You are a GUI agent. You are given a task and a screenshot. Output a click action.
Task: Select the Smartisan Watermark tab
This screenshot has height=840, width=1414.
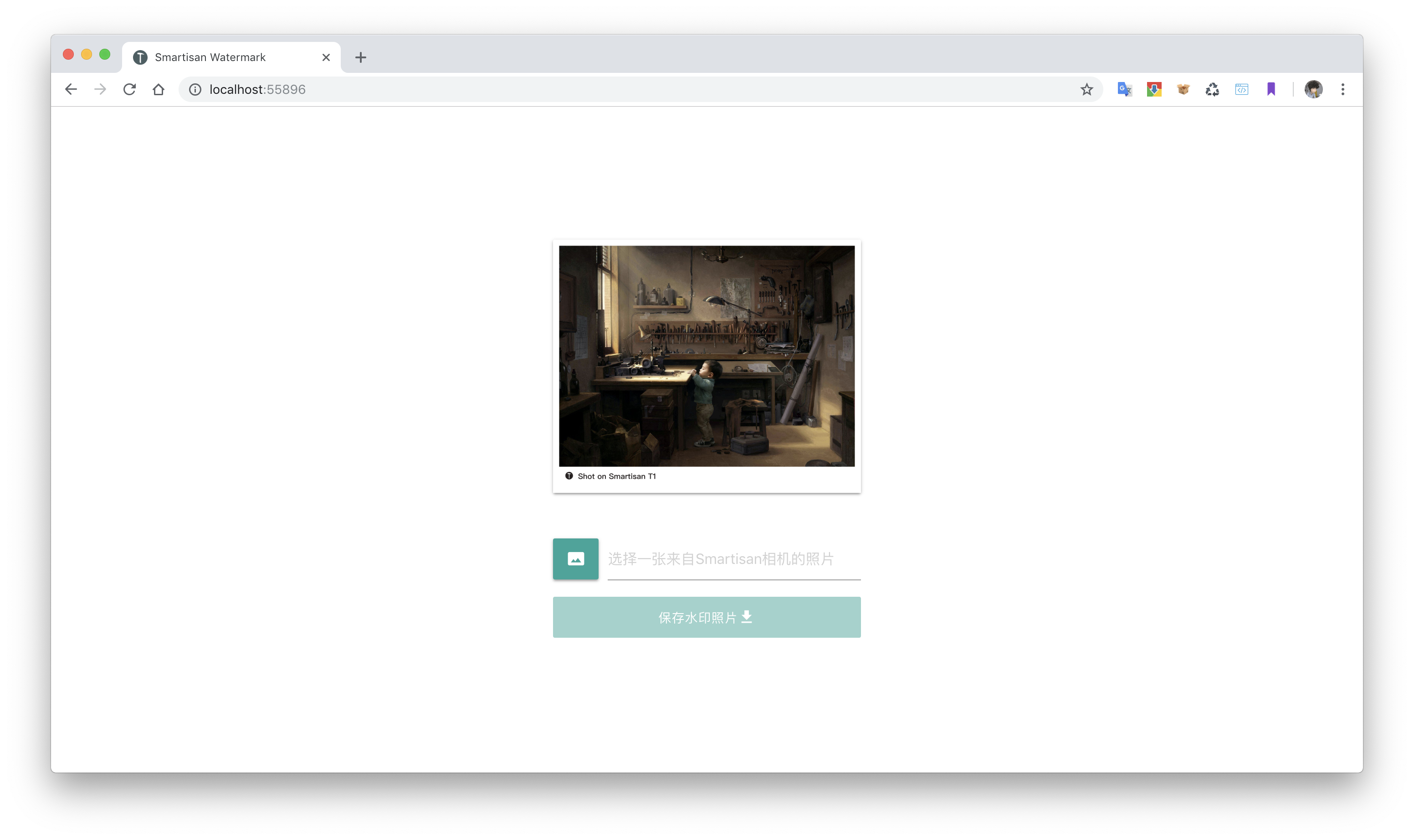coord(231,57)
